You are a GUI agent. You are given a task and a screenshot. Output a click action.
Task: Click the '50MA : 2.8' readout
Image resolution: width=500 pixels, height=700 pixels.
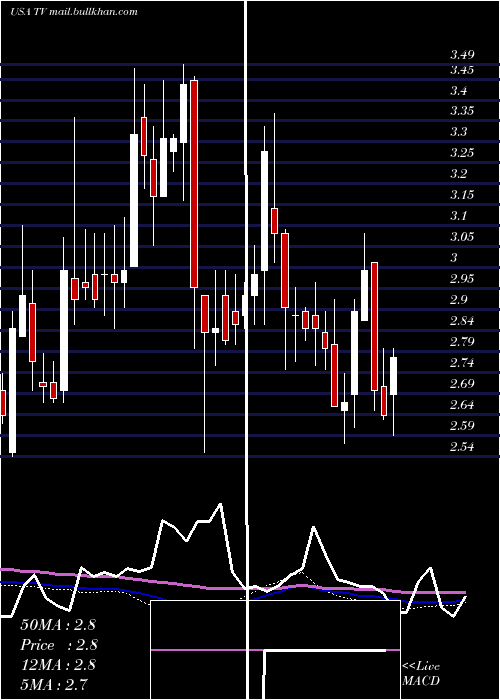[58, 625]
